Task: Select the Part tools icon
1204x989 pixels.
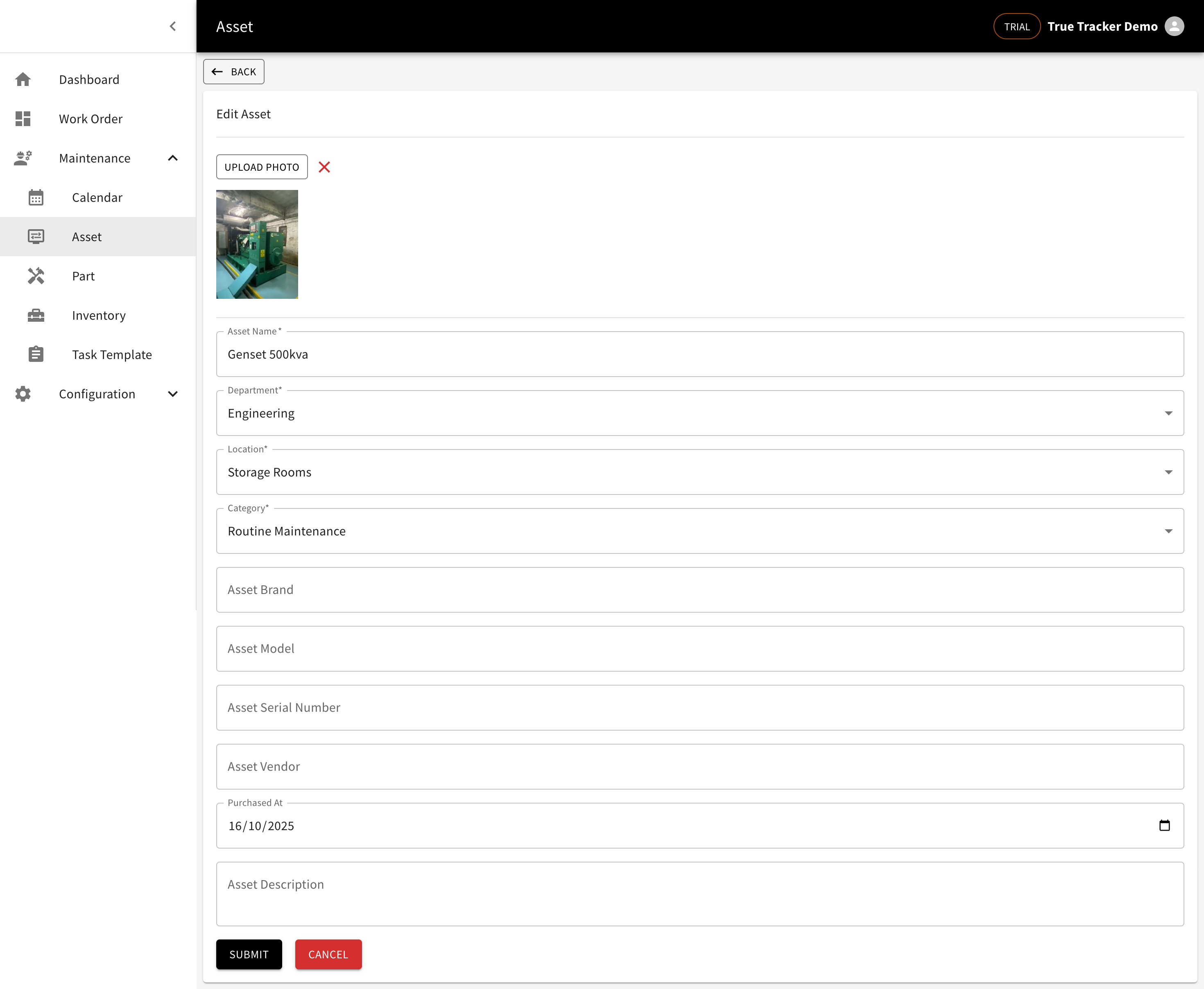Action: 36,276
